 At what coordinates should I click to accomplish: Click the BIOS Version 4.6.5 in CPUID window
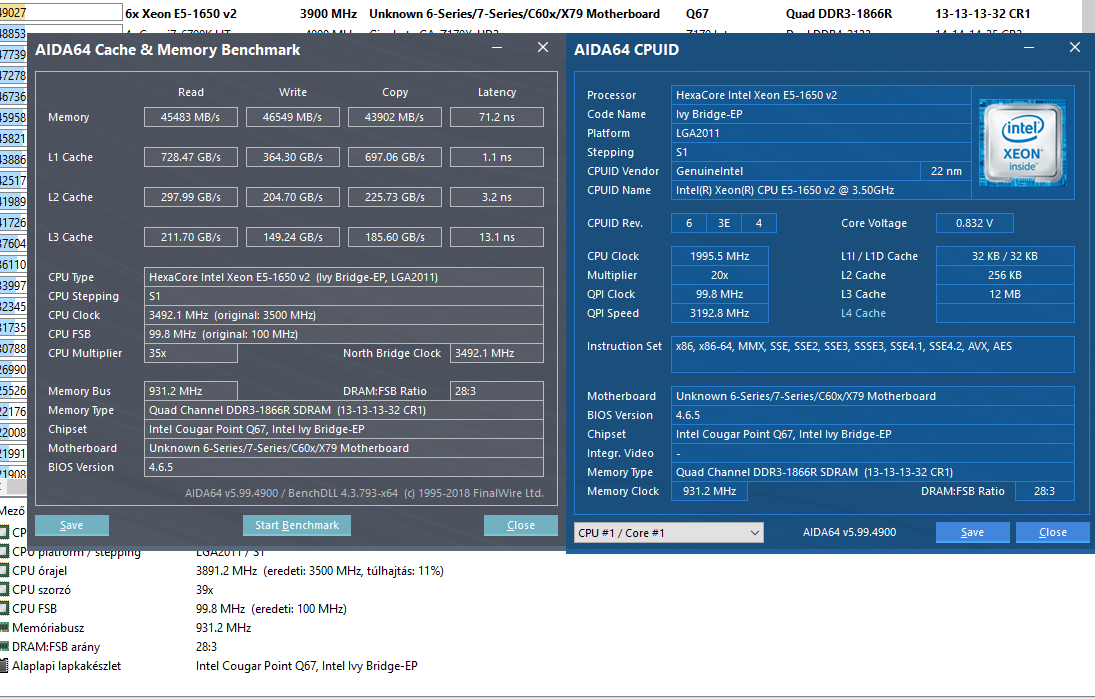872,415
